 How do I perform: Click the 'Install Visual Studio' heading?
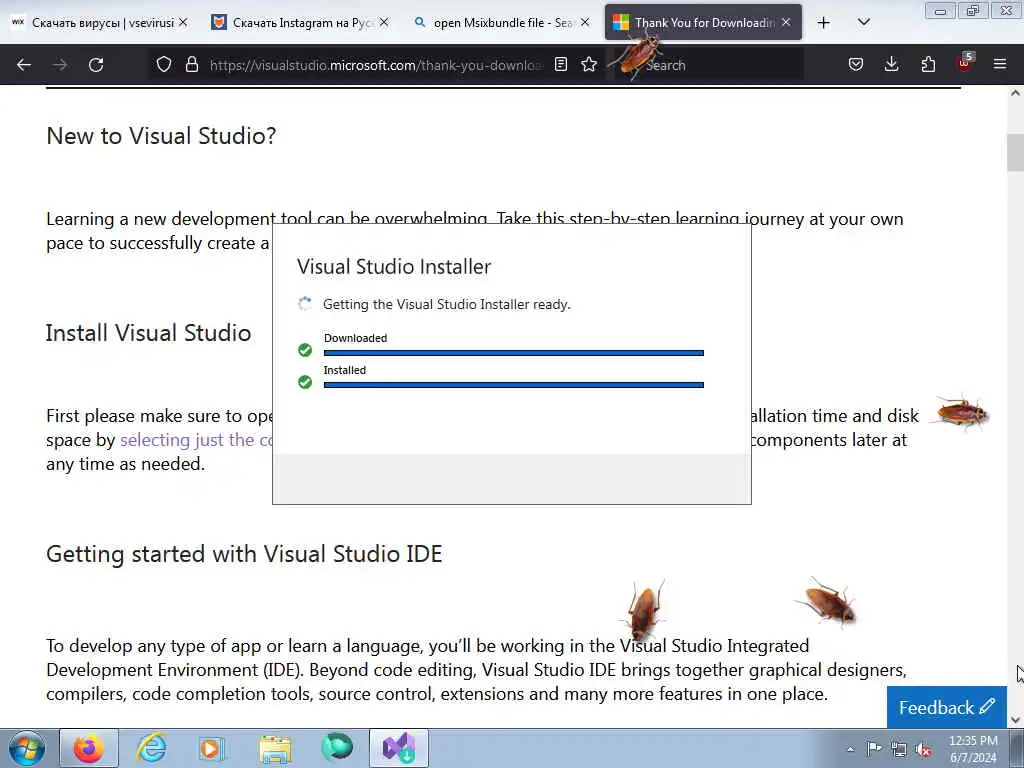point(148,333)
